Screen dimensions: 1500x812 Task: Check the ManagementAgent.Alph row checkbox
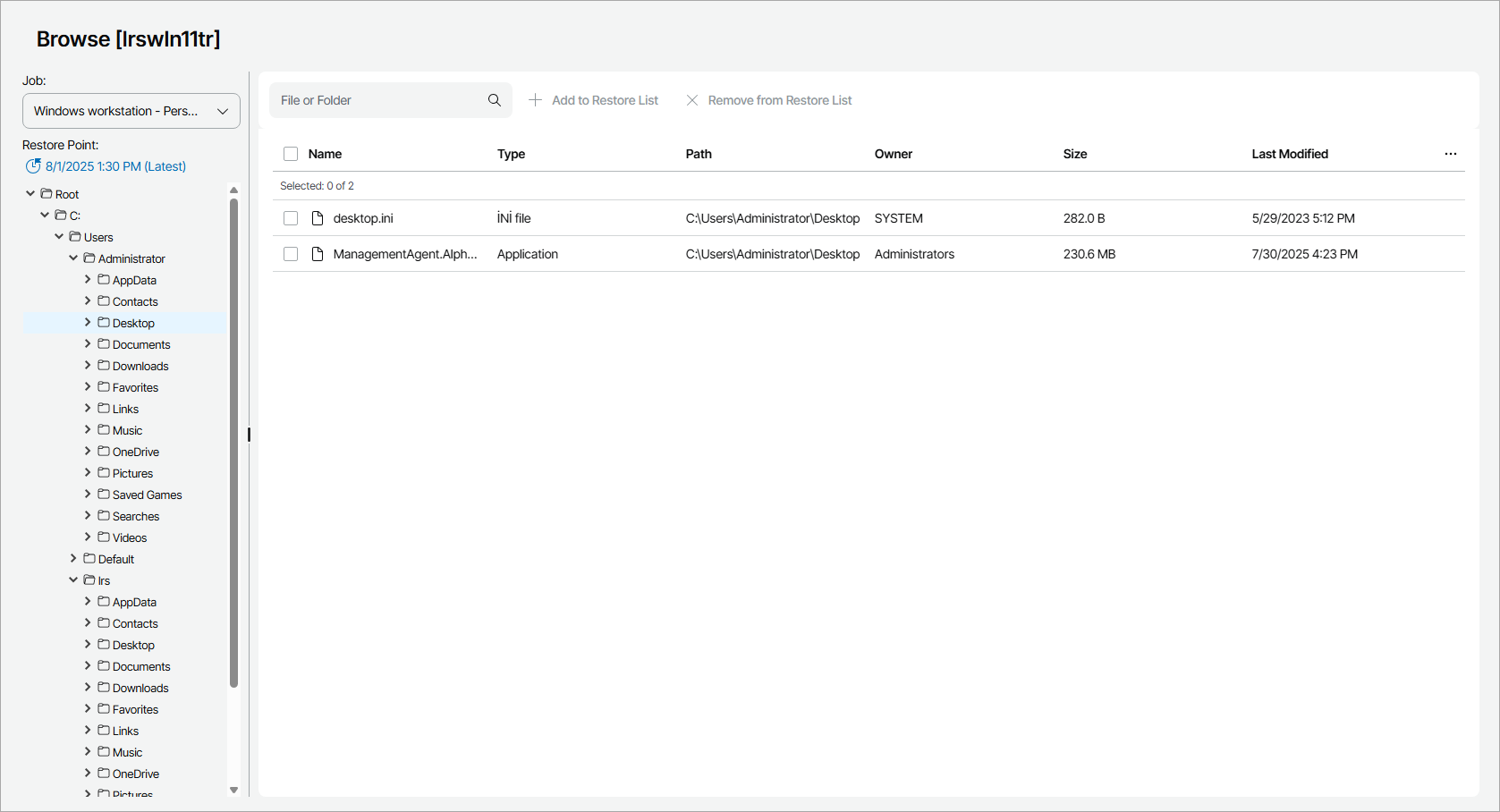(x=290, y=254)
